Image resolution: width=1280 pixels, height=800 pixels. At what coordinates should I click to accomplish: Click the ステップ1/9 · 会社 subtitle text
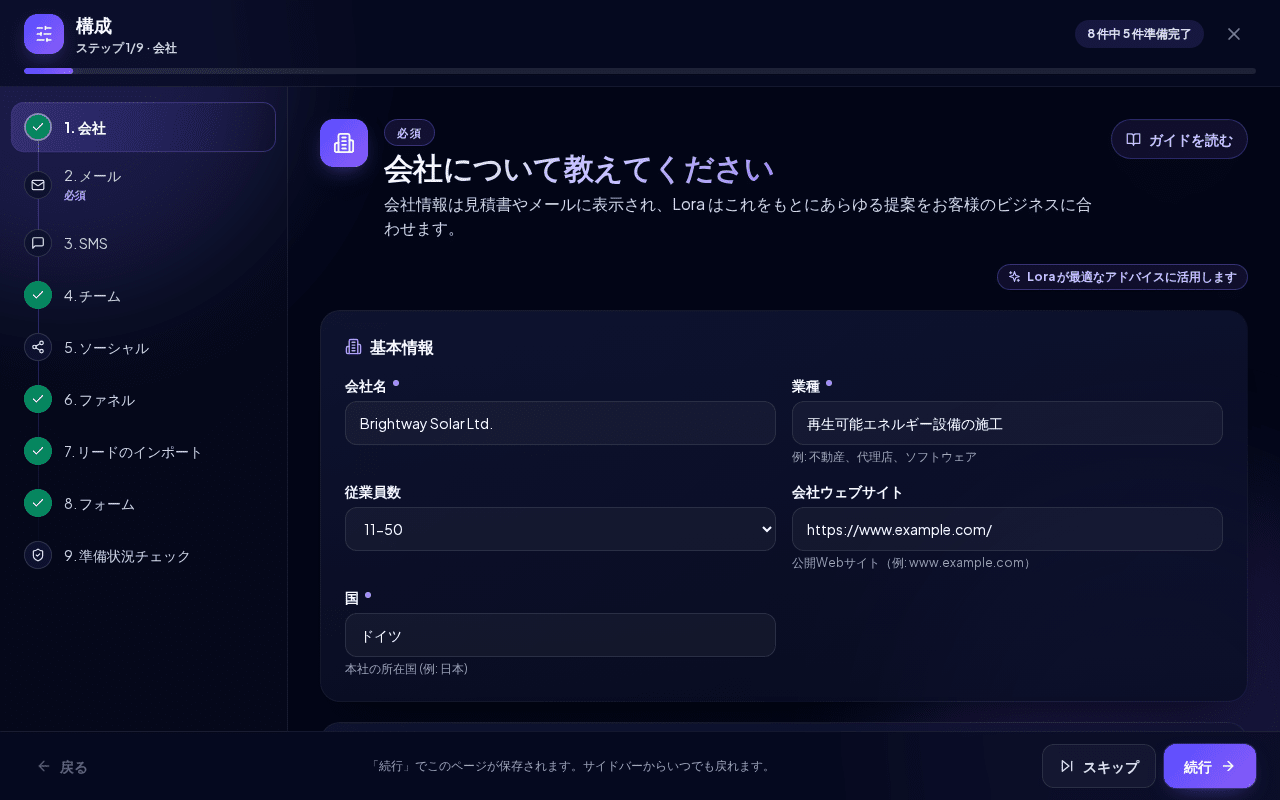click(x=126, y=48)
